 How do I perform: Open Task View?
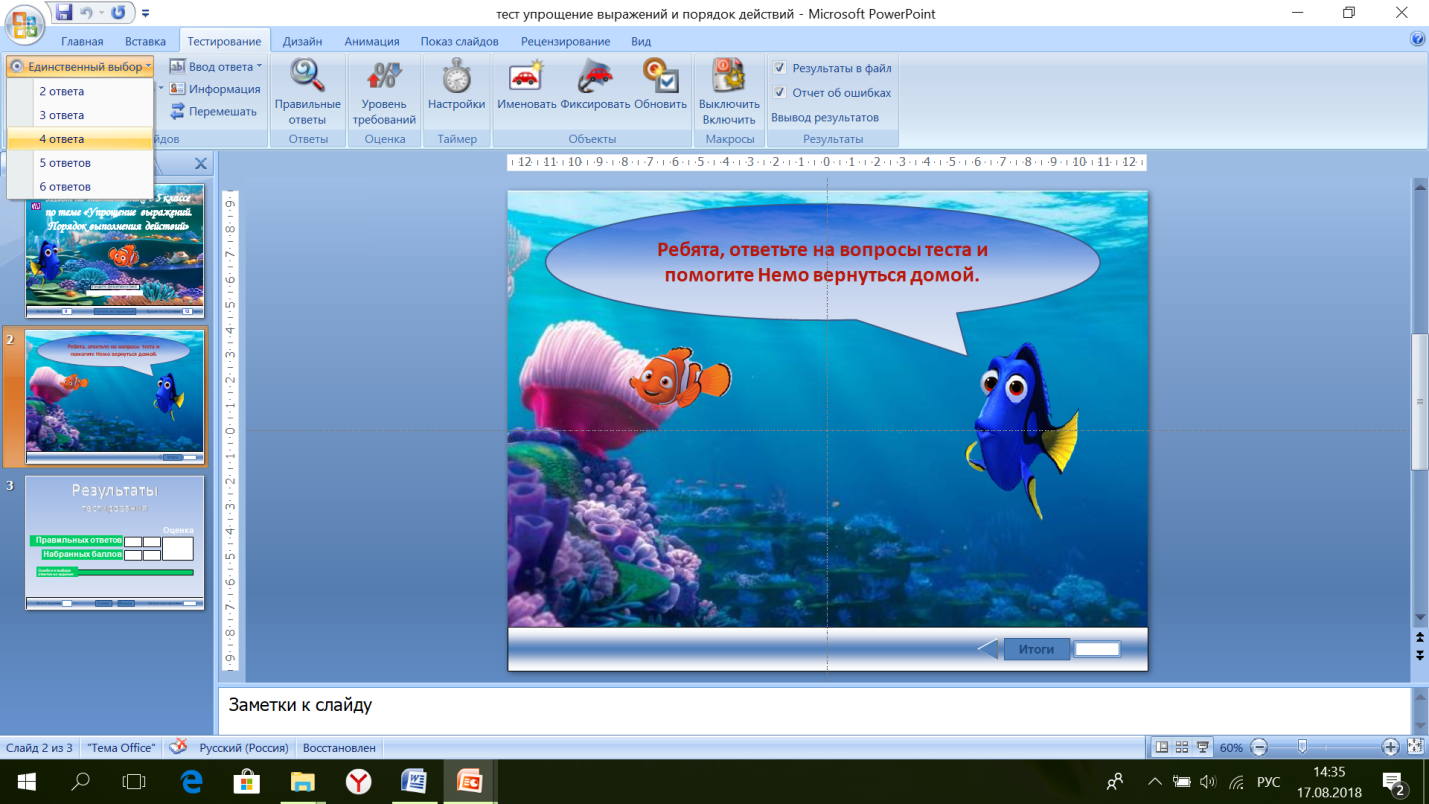tap(134, 781)
